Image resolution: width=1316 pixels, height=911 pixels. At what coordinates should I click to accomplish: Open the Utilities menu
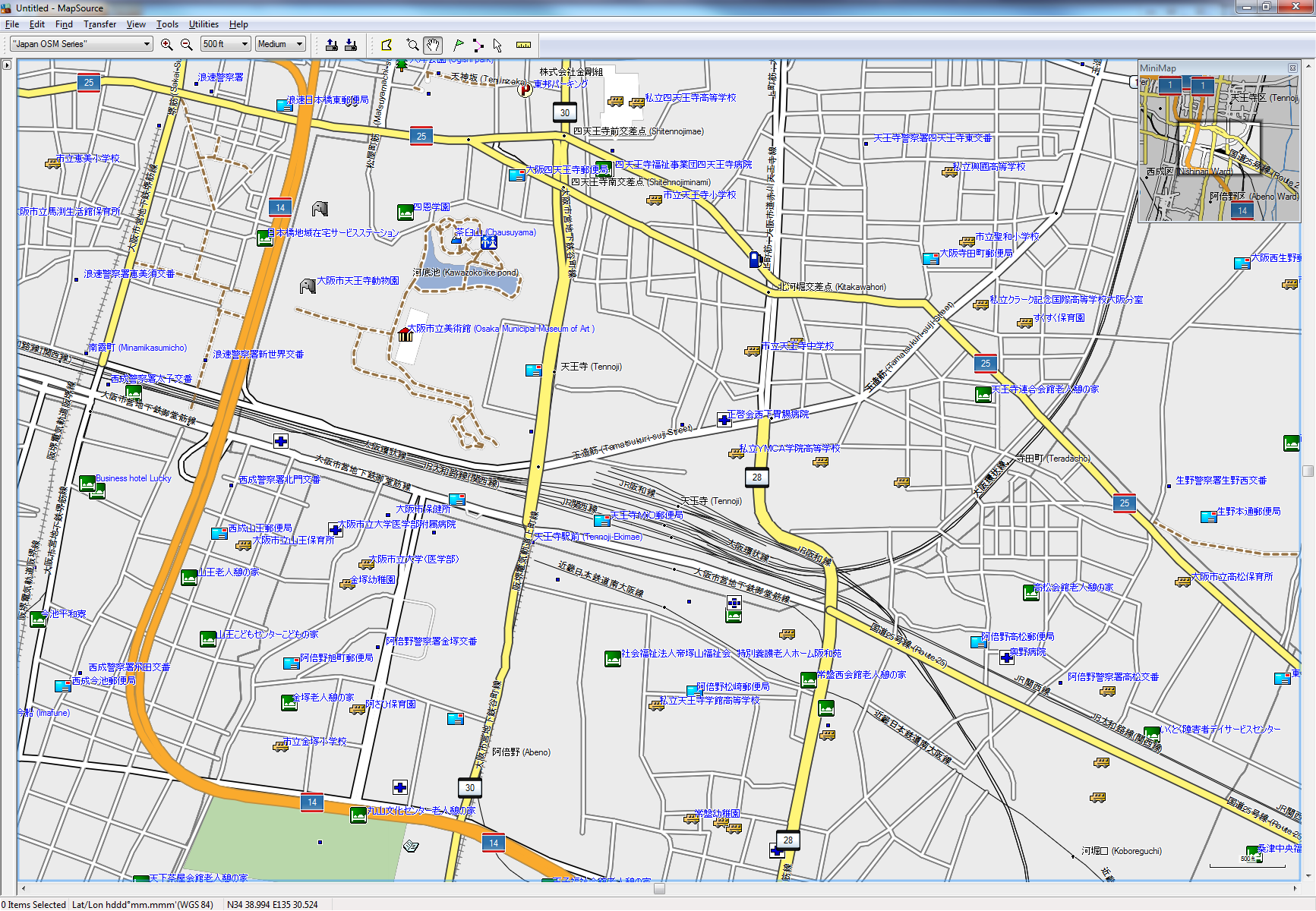pyautogui.click(x=204, y=24)
